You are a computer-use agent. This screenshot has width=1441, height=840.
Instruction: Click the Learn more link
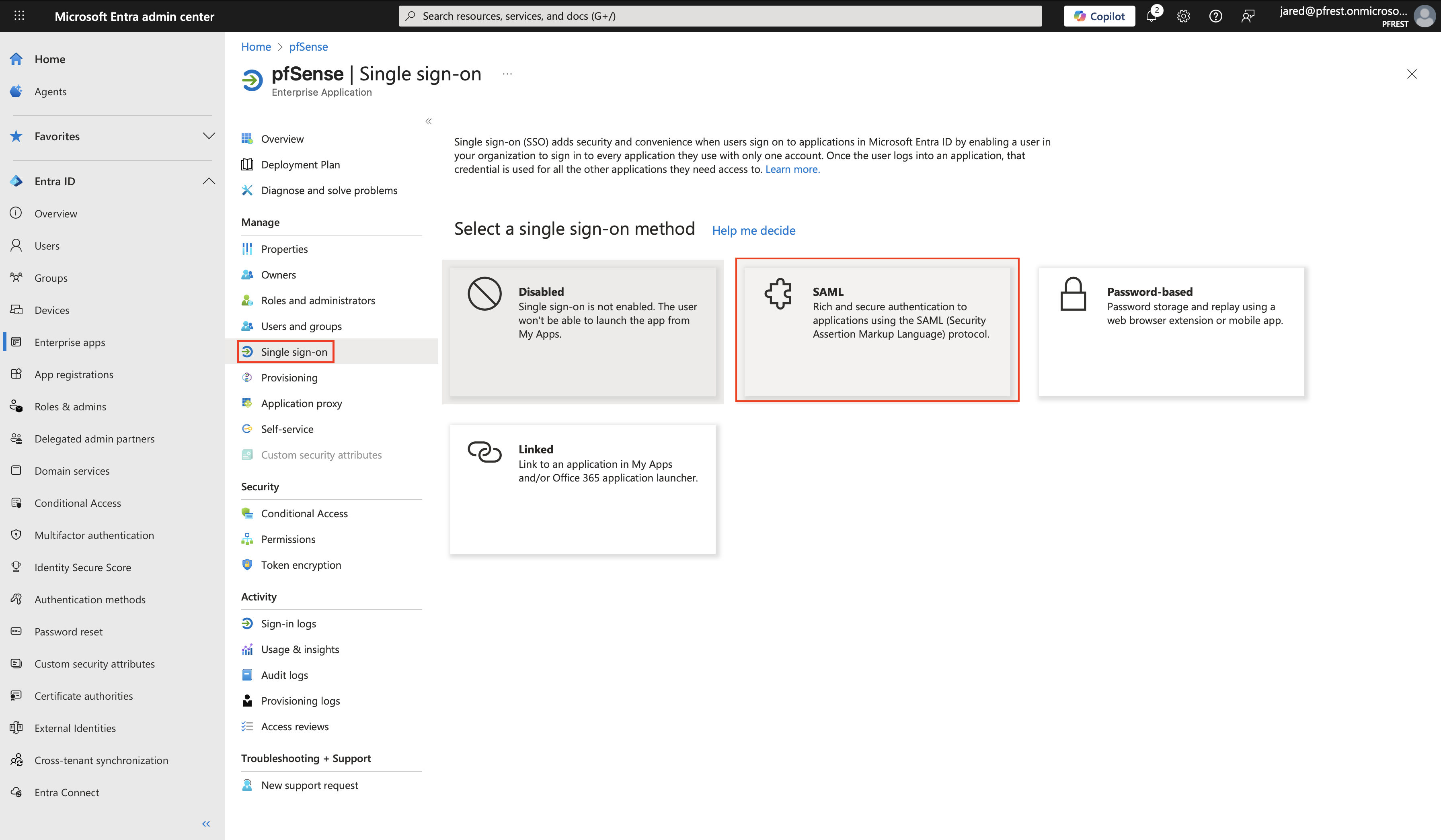pyautogui.click(x=792, y=169)
